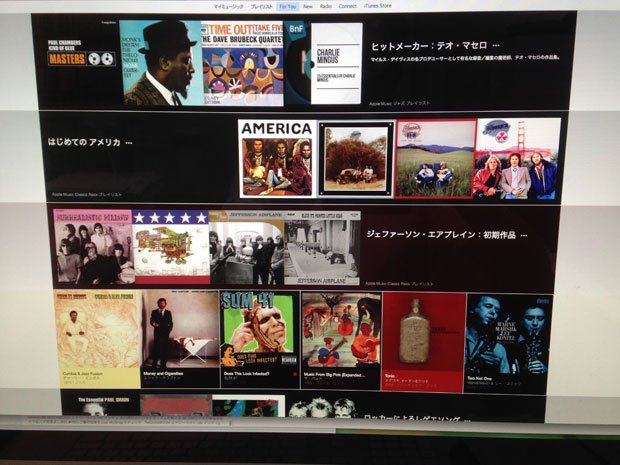
Task: Open the Radio tab
Action: point(326,6)
